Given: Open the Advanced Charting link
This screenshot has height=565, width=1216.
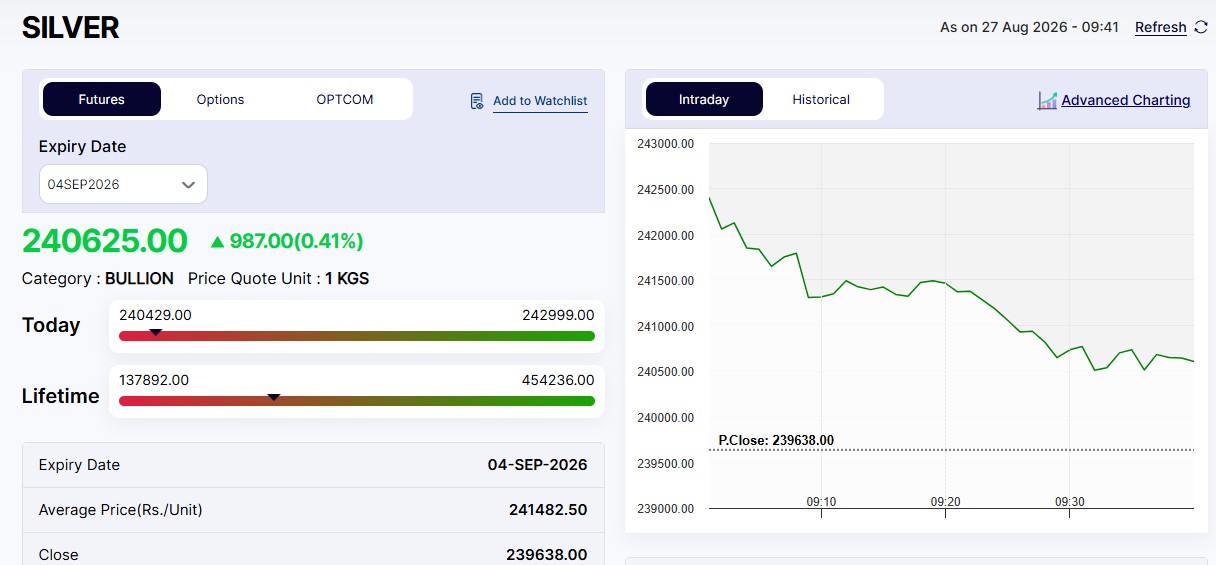Looking at the screenshot, I should tap(1126, 100).
